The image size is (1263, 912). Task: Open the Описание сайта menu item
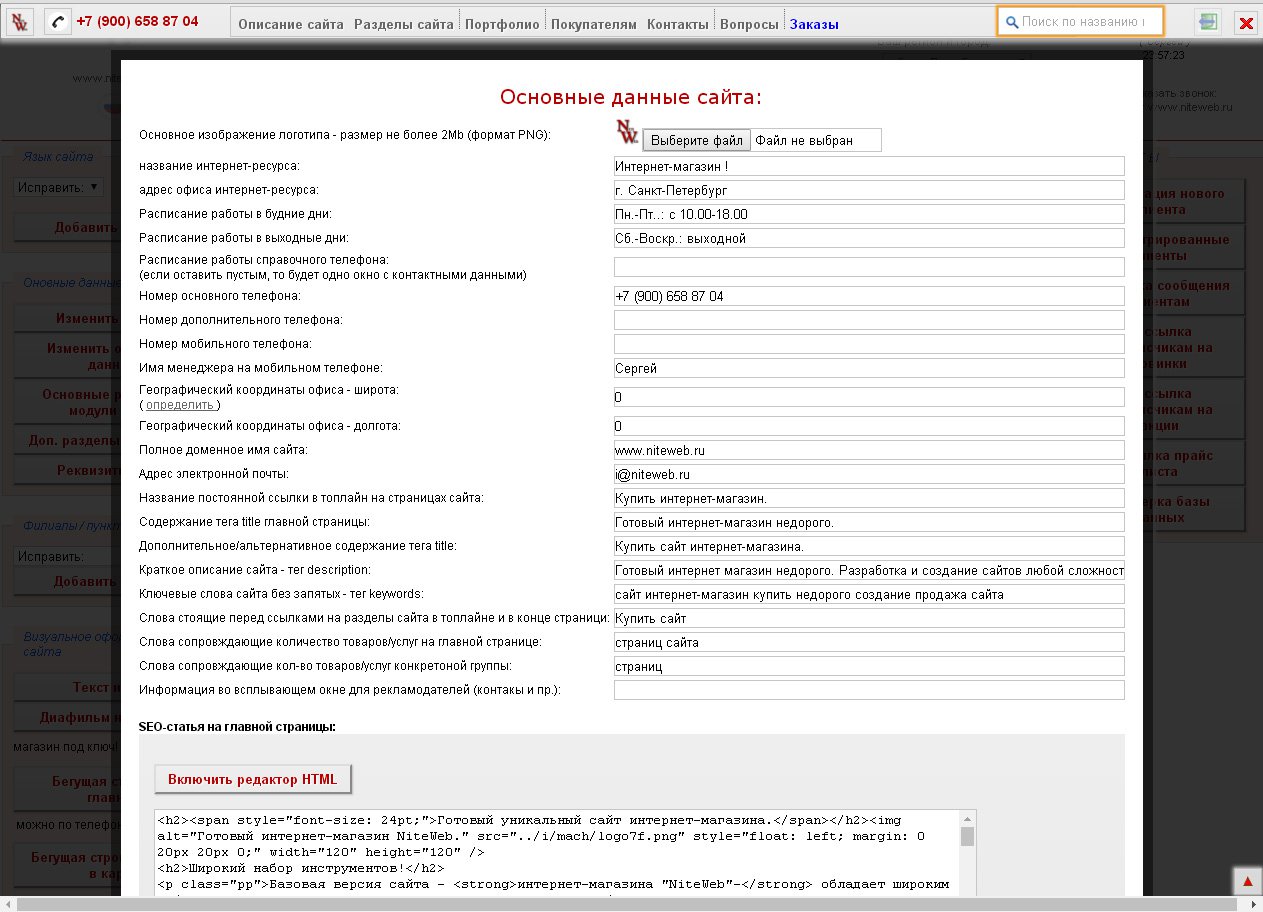(x=291, y=23)
